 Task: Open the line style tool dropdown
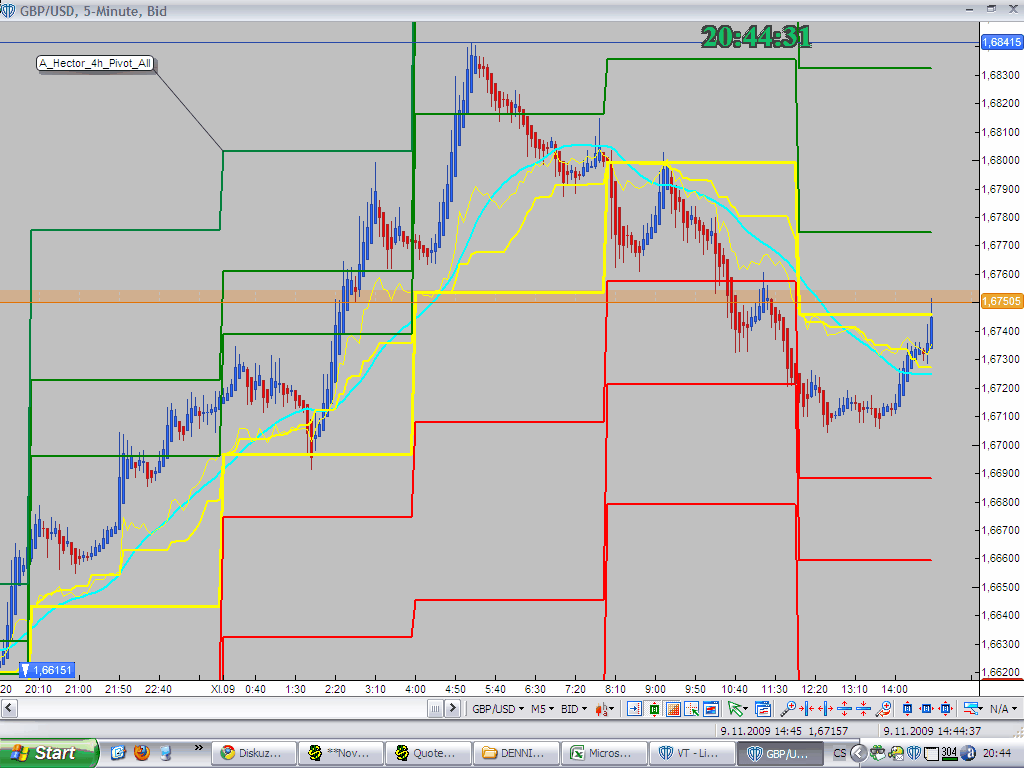pyautogui.click(x=973, y=709)
